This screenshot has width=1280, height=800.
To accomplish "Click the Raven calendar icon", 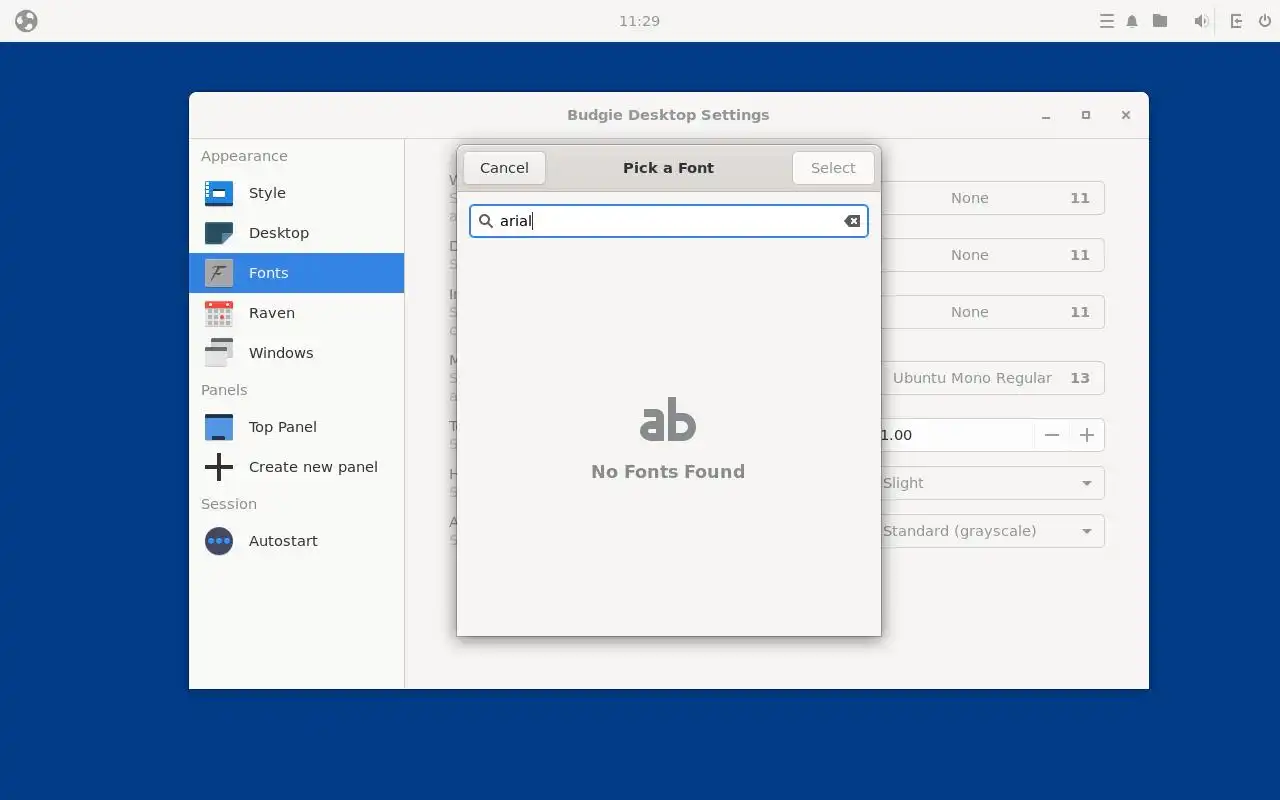I will pos(219,313).
